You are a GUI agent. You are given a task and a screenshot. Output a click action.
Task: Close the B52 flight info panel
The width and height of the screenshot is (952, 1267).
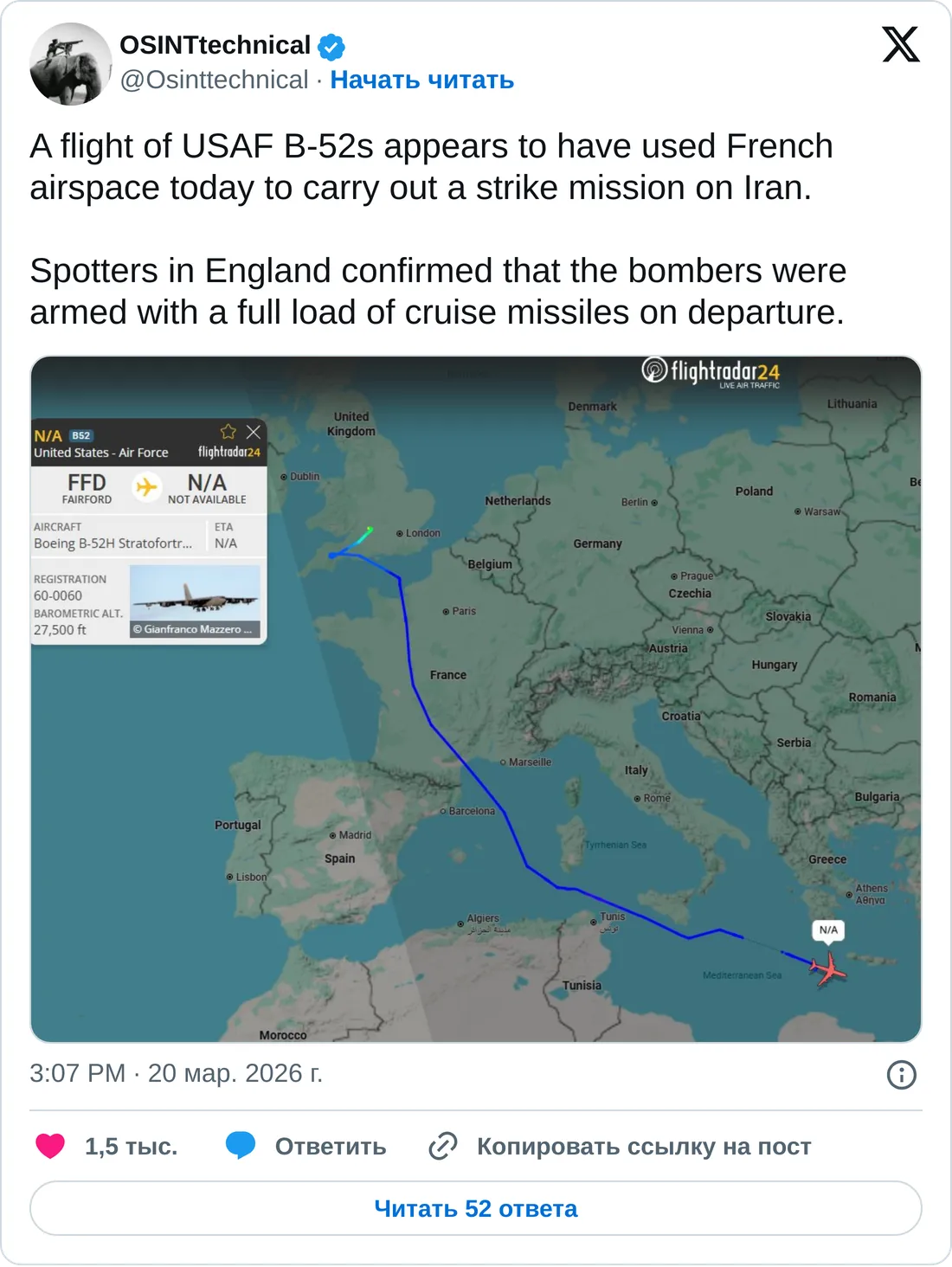[x=253, y=432]
